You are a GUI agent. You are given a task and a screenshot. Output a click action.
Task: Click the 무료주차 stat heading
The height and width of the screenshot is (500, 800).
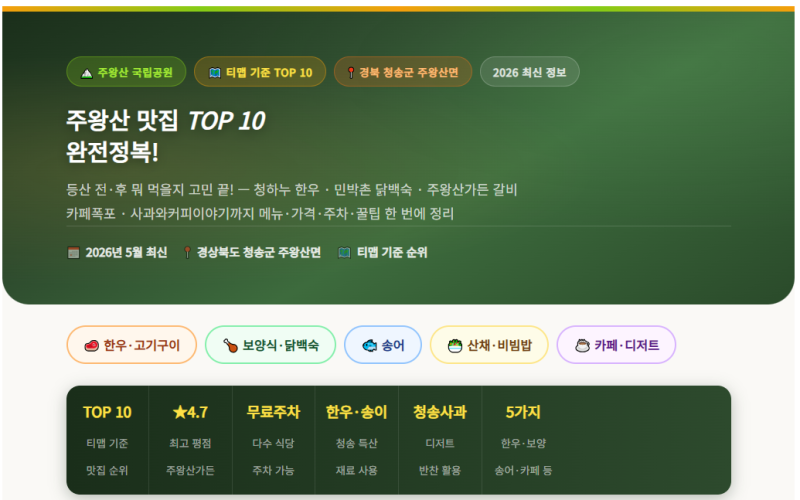273,412
